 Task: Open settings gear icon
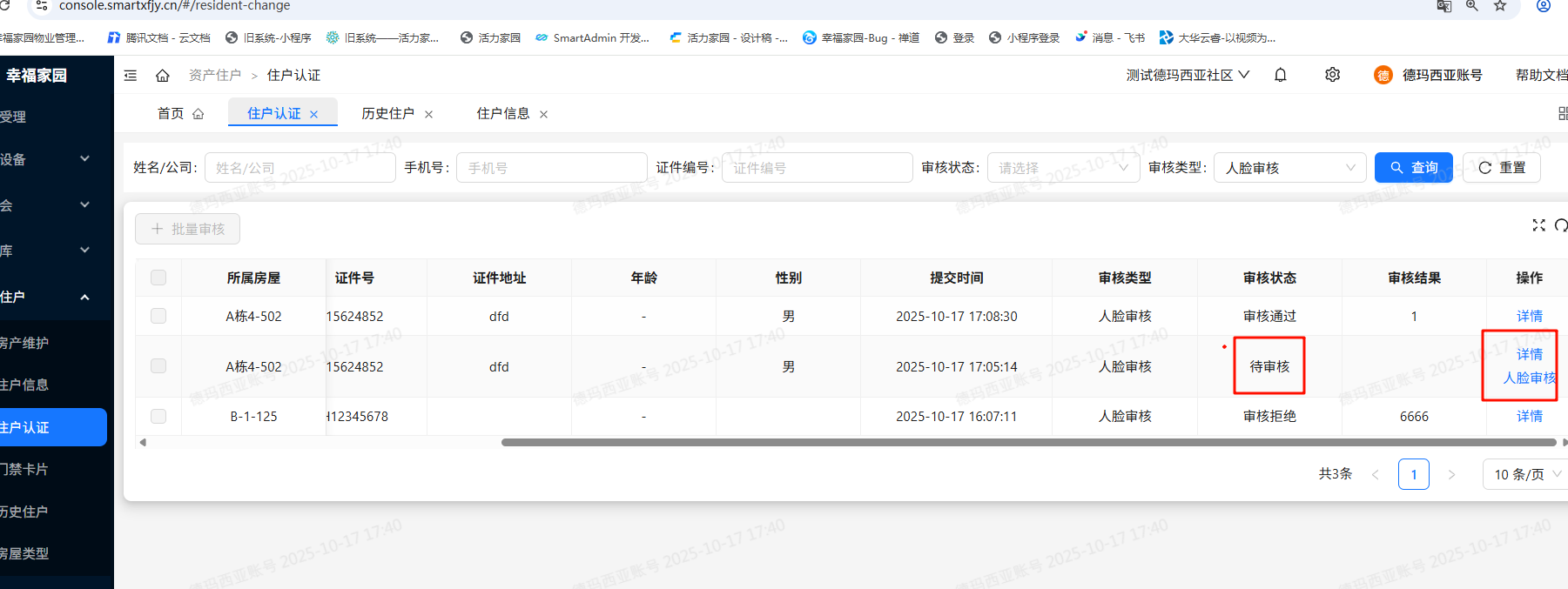point(1332,75)
